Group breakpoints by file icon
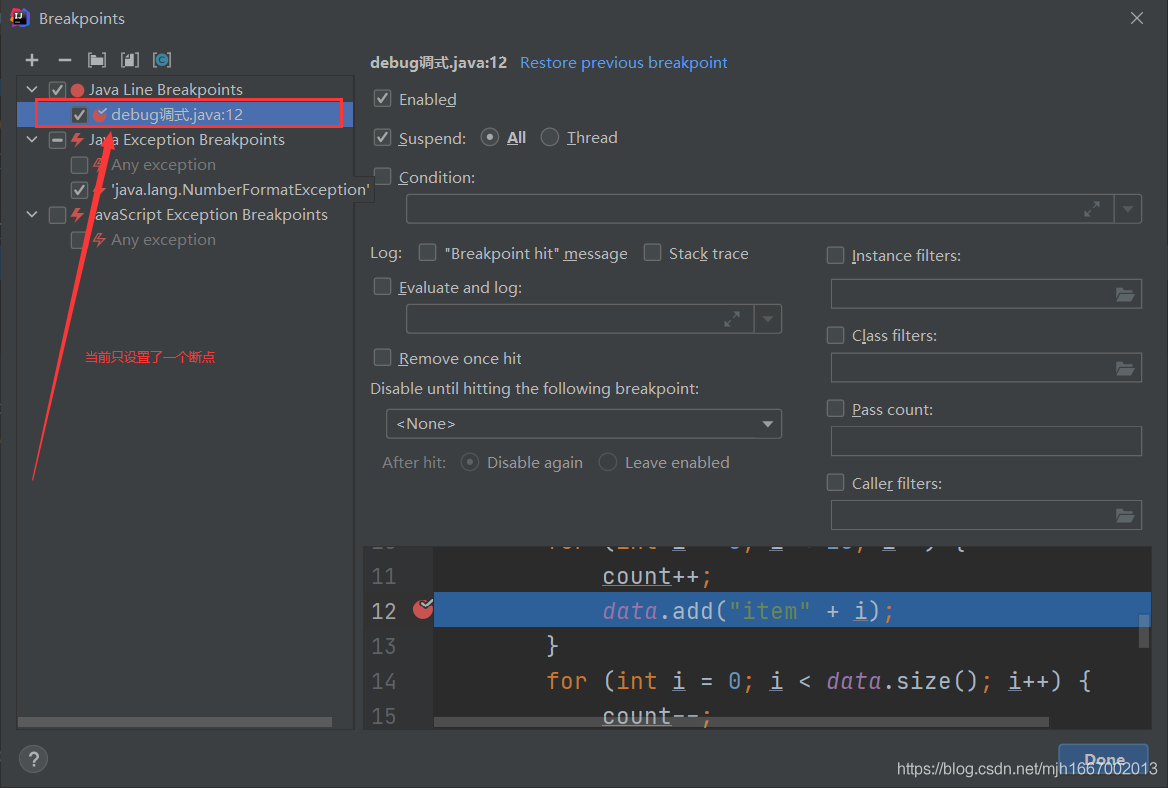The width and height of the screenshot is (1168, 788). tap(130, 60)
